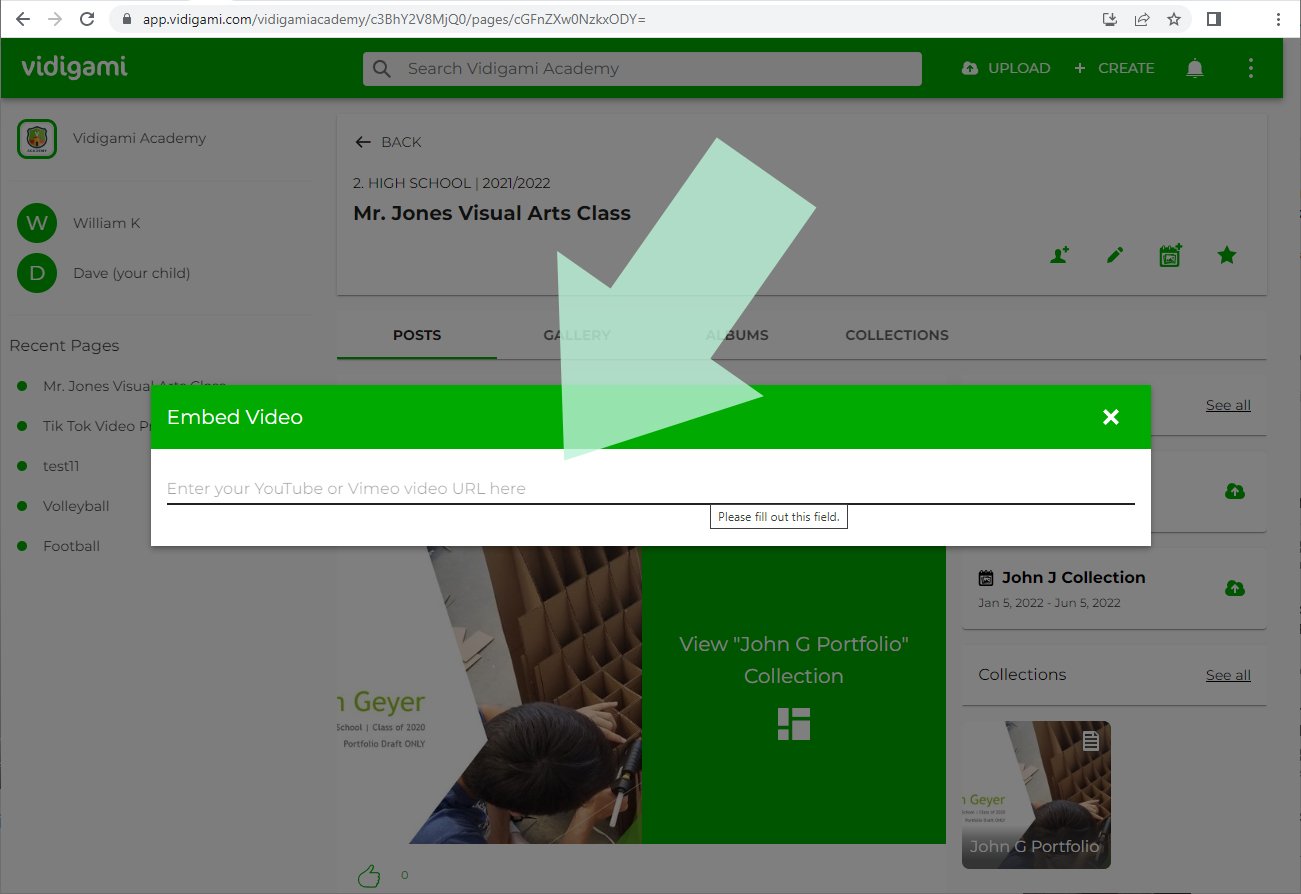Switch to the COLLECTIONS tab
Screen dimensions: 1301x894
click(896, 335)
